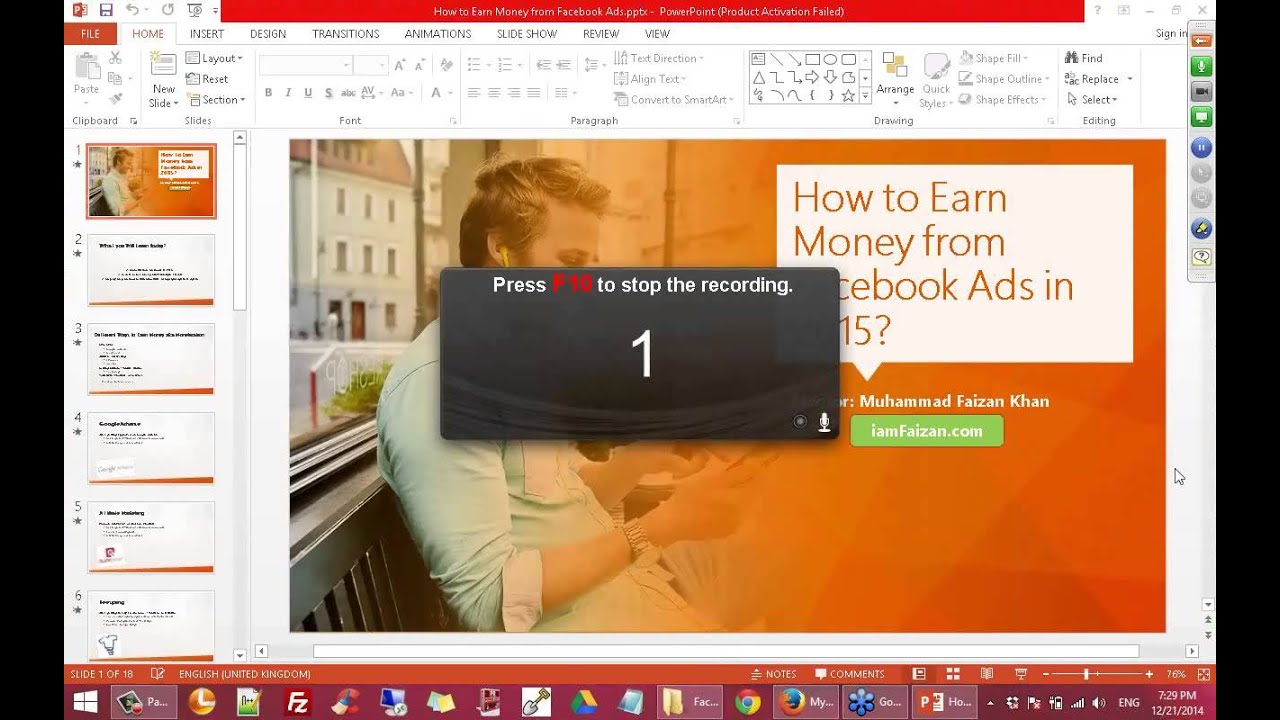Toggle Bold formatting
The width and height of the screenshot is (1280, 720).
click(268, 93)
